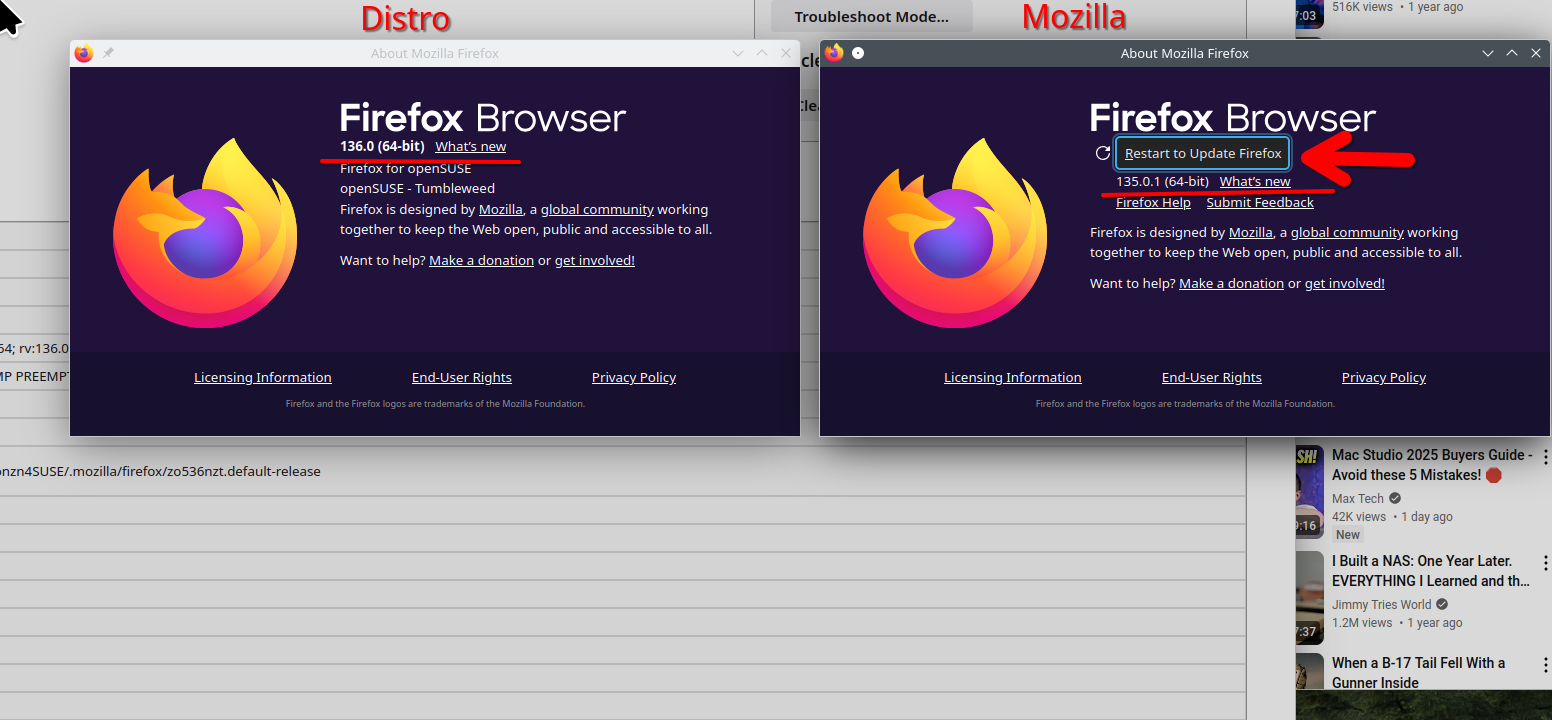The image size is (1552, 720).
Task: Click Mac Studio 2025 Buyers Guide title
Action: click(1432, 465)
